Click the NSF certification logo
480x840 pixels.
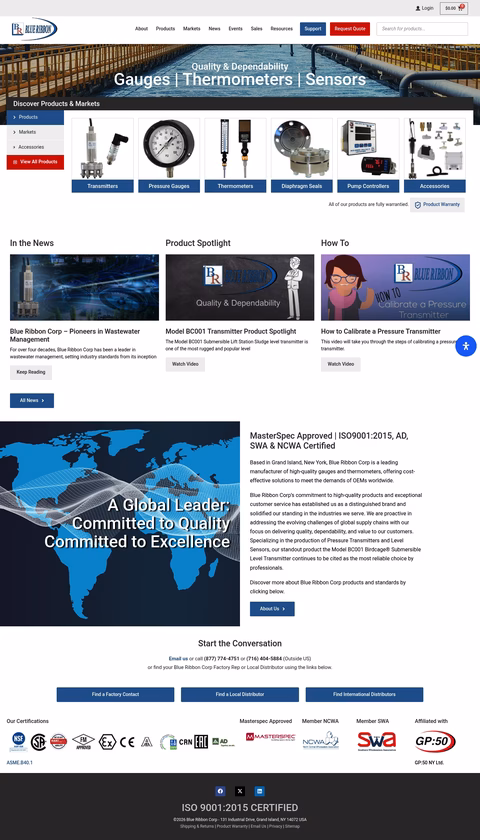tap(18, 741)
